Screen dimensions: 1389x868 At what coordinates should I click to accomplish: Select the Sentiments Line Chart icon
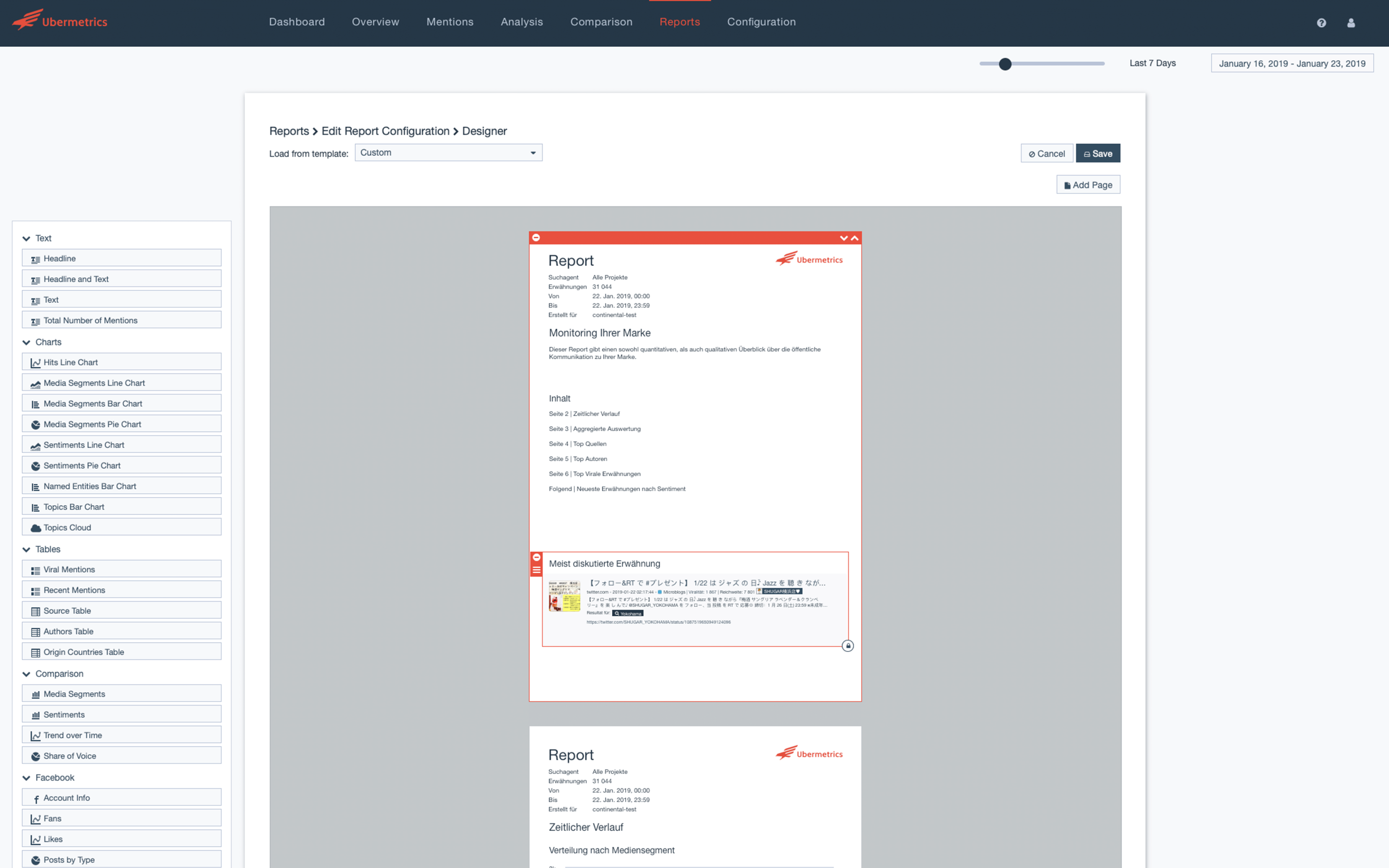tap(36, 446)
